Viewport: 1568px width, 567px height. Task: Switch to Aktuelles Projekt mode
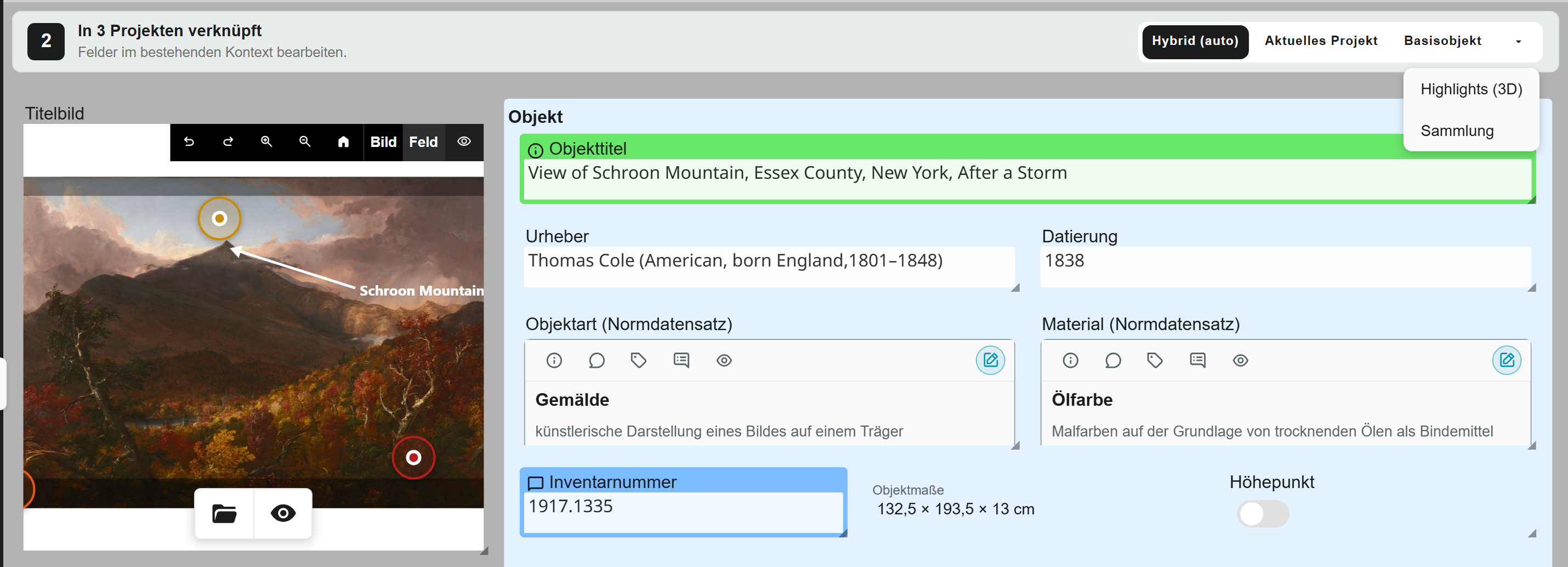[1320, 42]
